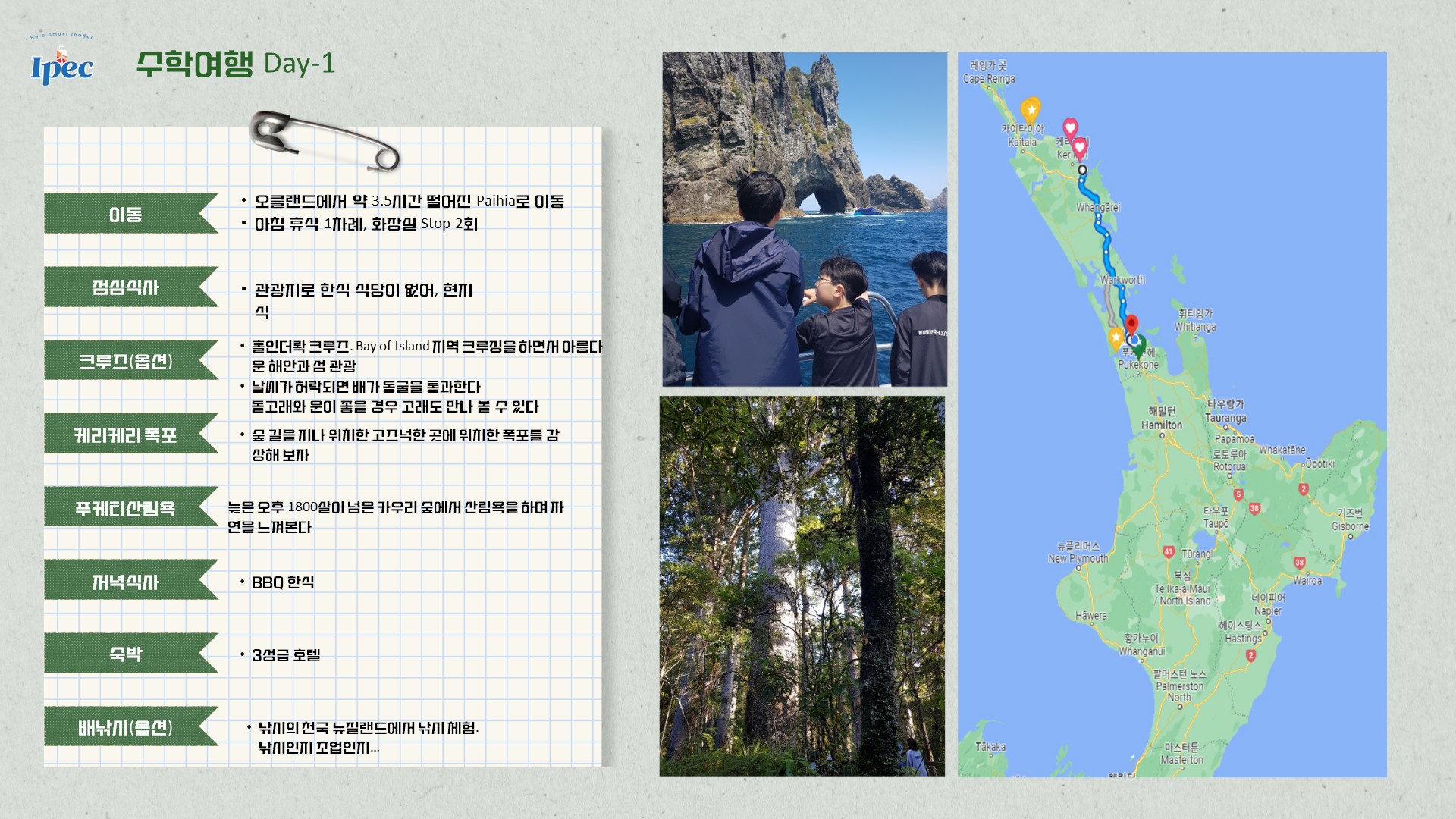The width and height of the screenshot is (1456, 819).
Task: Click the sea arch cruise photo
Action: click(805, 219)
